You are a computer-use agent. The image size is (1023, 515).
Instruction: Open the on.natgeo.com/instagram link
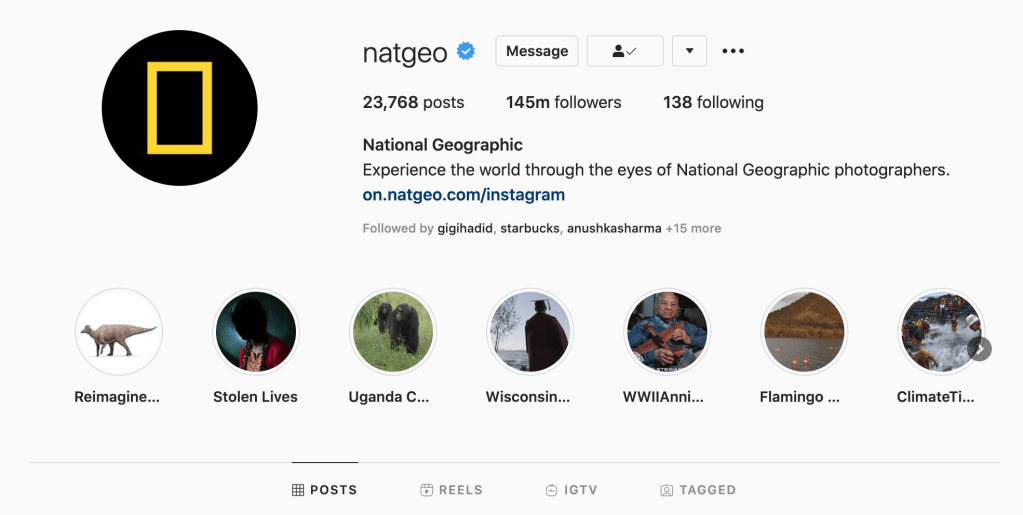coord(464,195)
